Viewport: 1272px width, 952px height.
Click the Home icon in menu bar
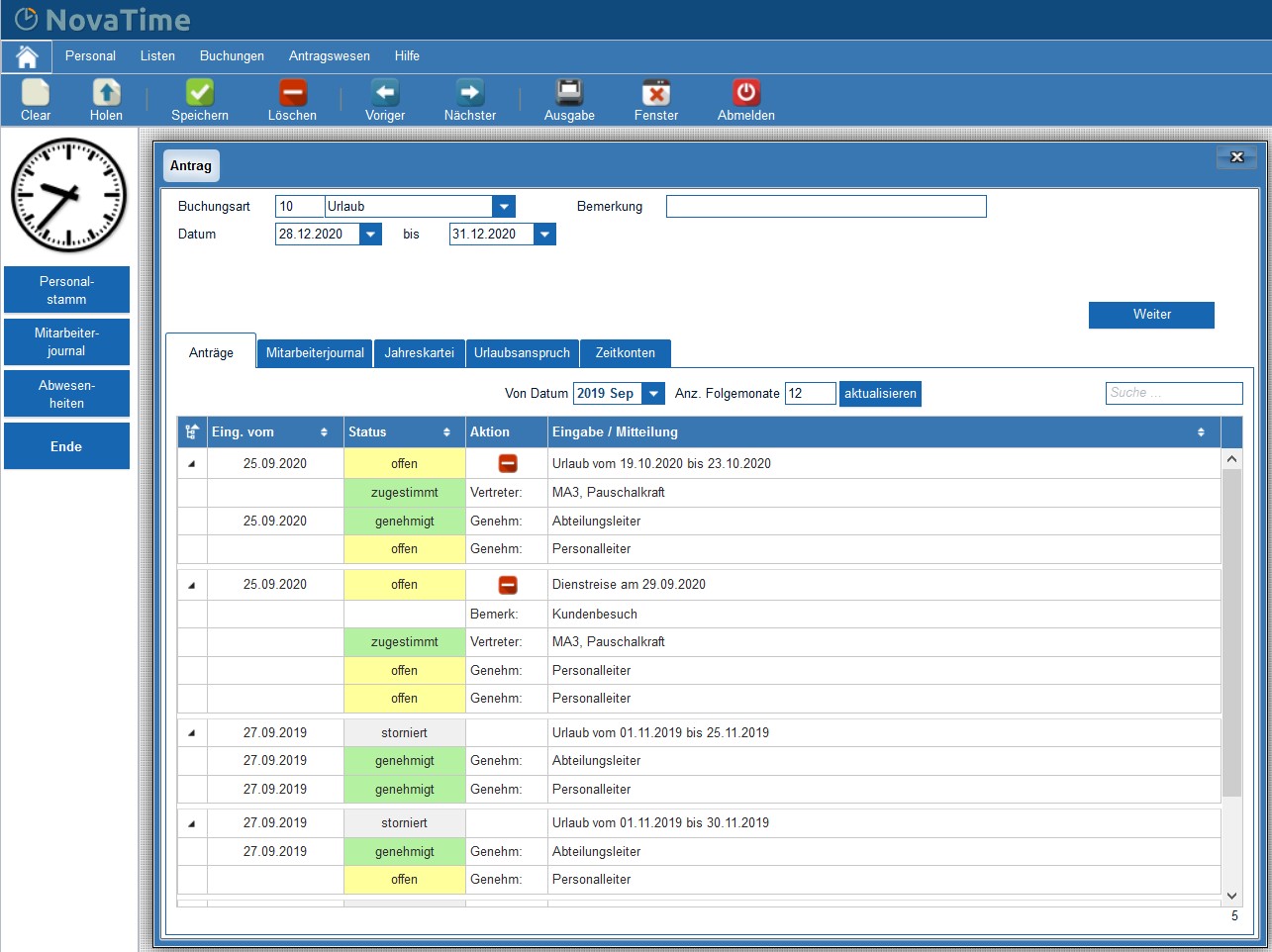(x=27, y=56)
